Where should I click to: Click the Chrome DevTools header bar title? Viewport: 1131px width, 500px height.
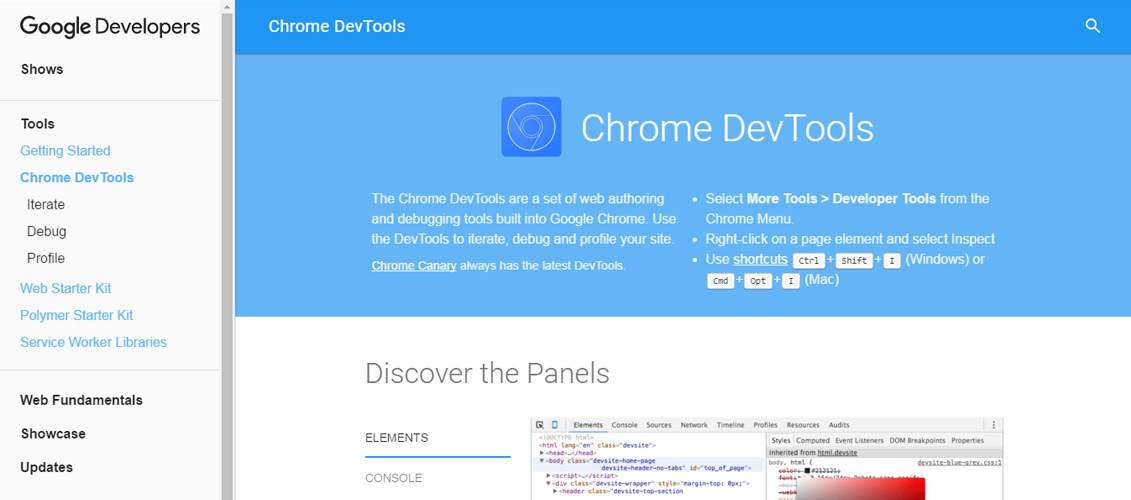coord(337,27)
